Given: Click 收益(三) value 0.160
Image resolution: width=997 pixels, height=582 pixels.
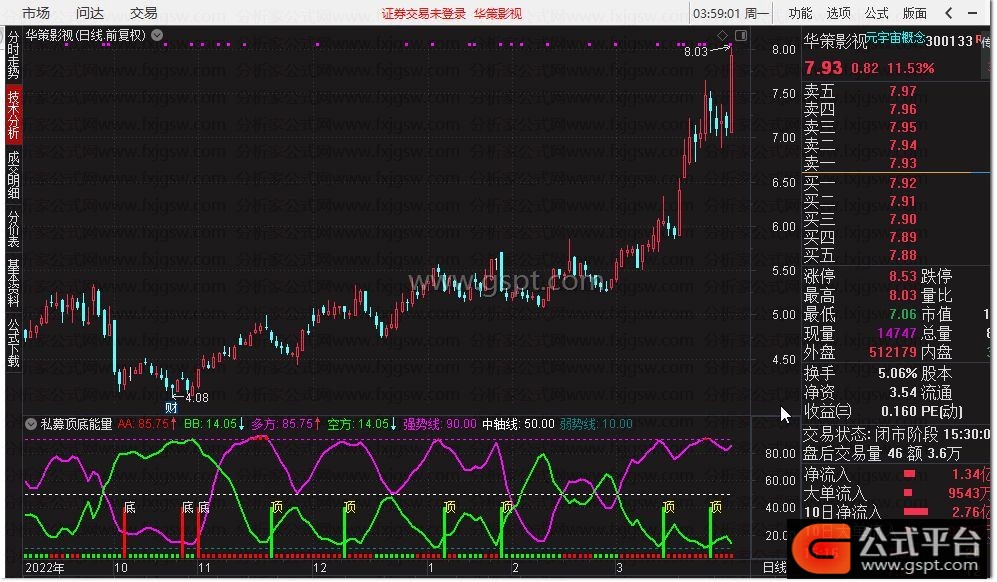Looking at the screenshot, I should tap(898, 412).
